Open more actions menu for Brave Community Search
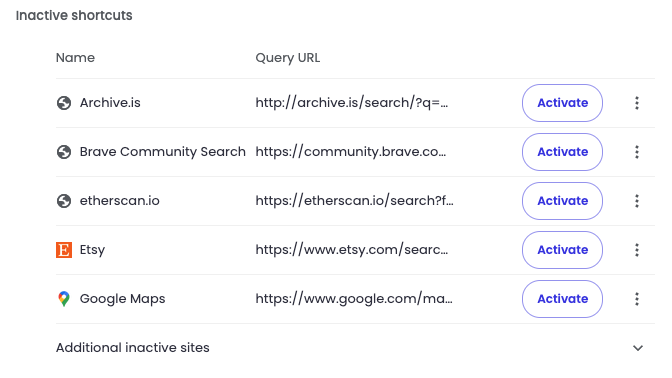 pos(637,152)
